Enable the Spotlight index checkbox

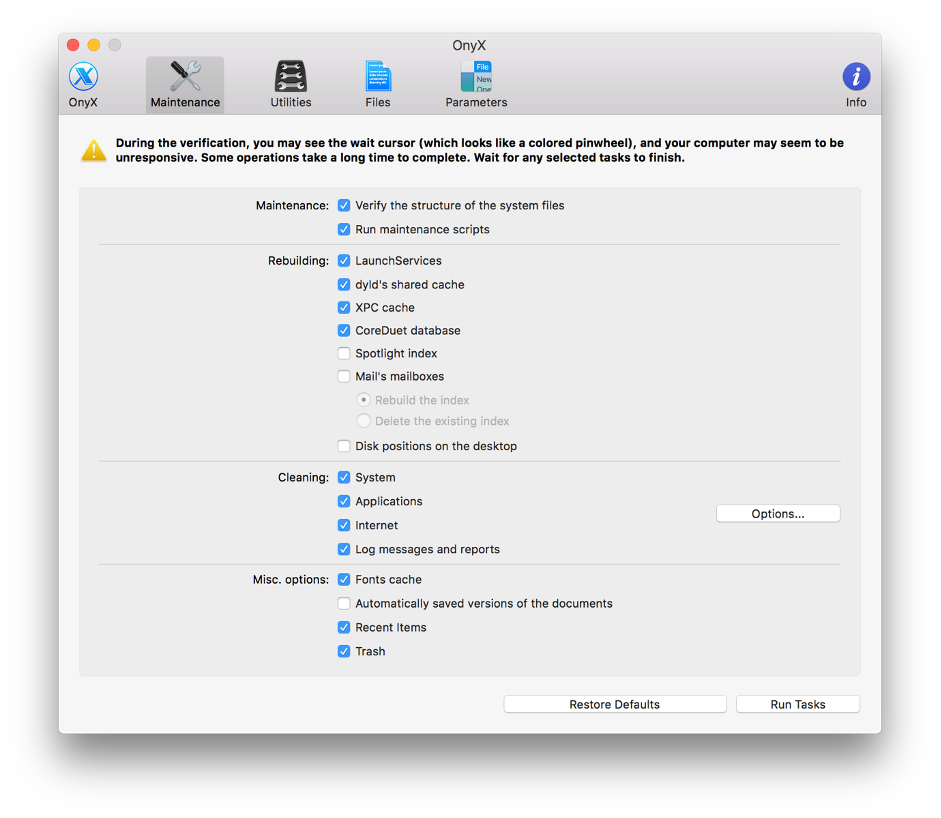coord(344,354)
